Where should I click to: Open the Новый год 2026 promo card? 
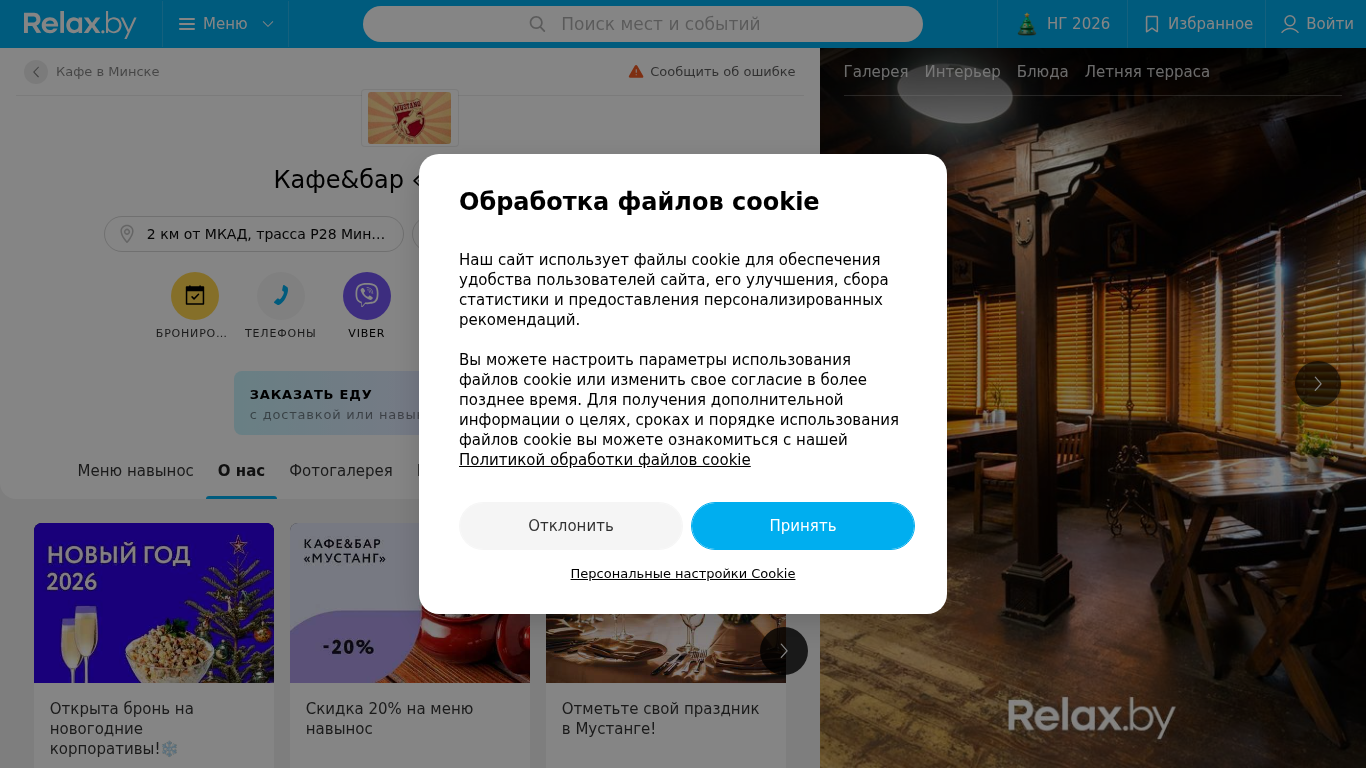coord(154,645)
